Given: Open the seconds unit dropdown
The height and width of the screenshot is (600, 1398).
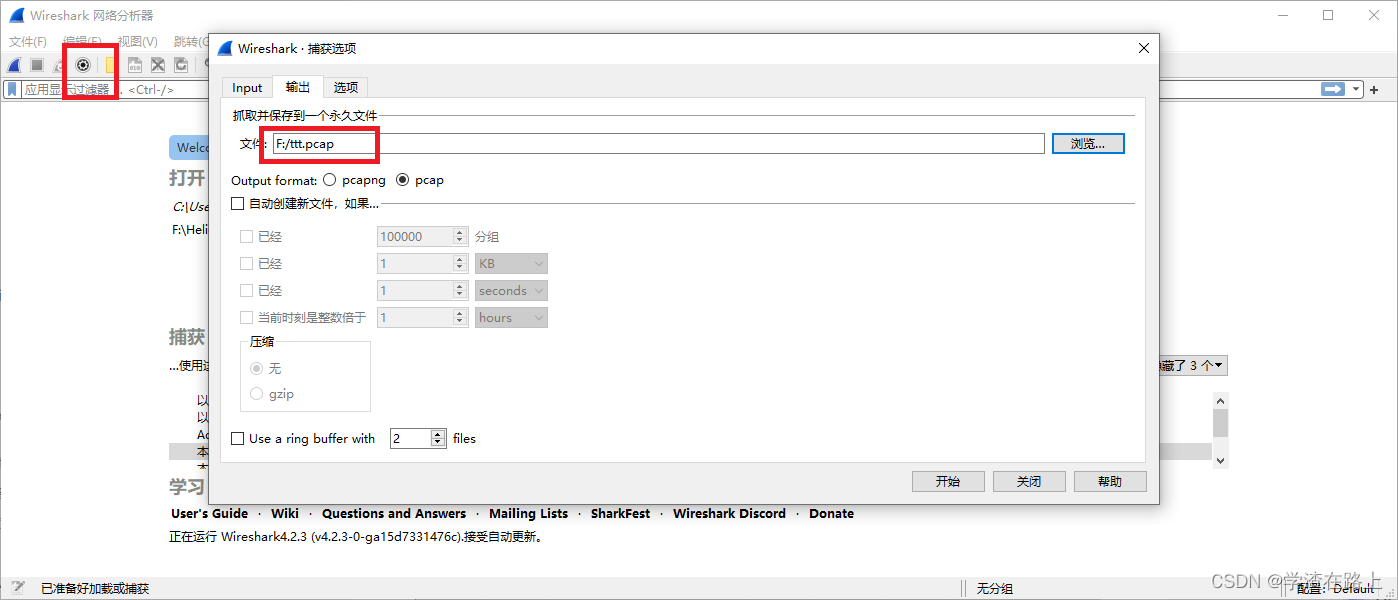Looking at the screenshot, I should (511, 291).
